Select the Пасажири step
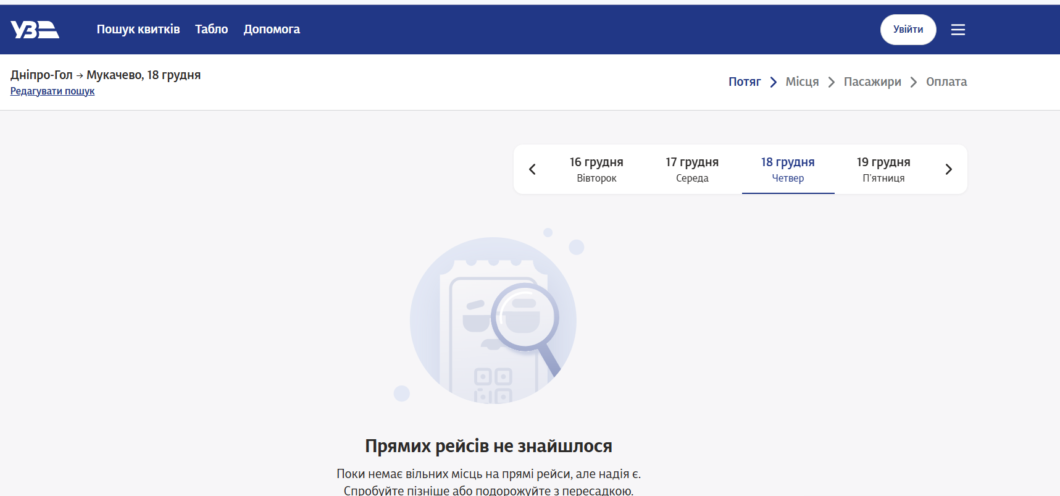Viewport: 1060px width, 496px height. point(872,82)
